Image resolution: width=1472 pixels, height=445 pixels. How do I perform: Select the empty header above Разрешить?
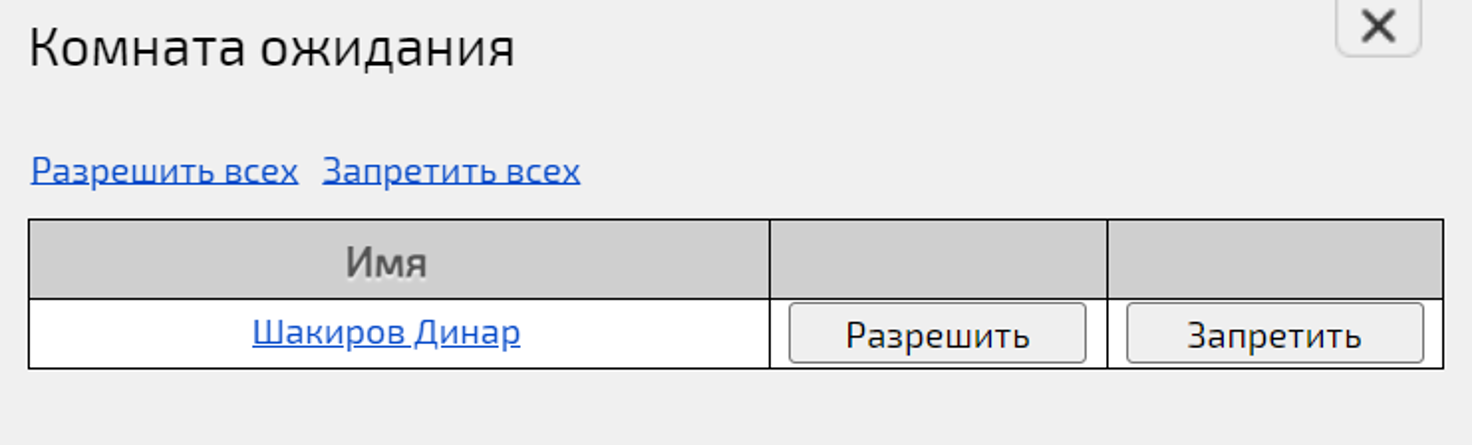pyautogui.click(x=938, y=260)
